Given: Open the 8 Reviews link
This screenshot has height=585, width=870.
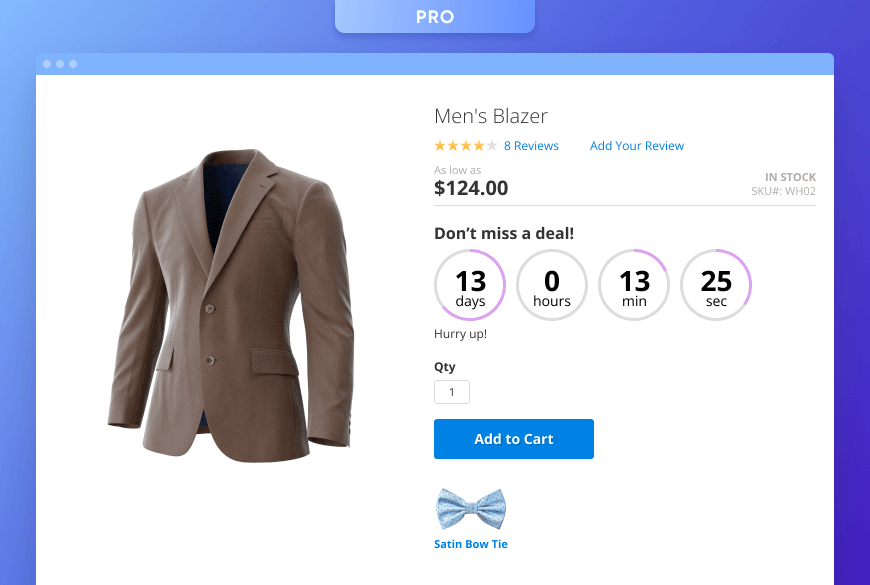Looking at the screenshot, I should tap(531, 145).
